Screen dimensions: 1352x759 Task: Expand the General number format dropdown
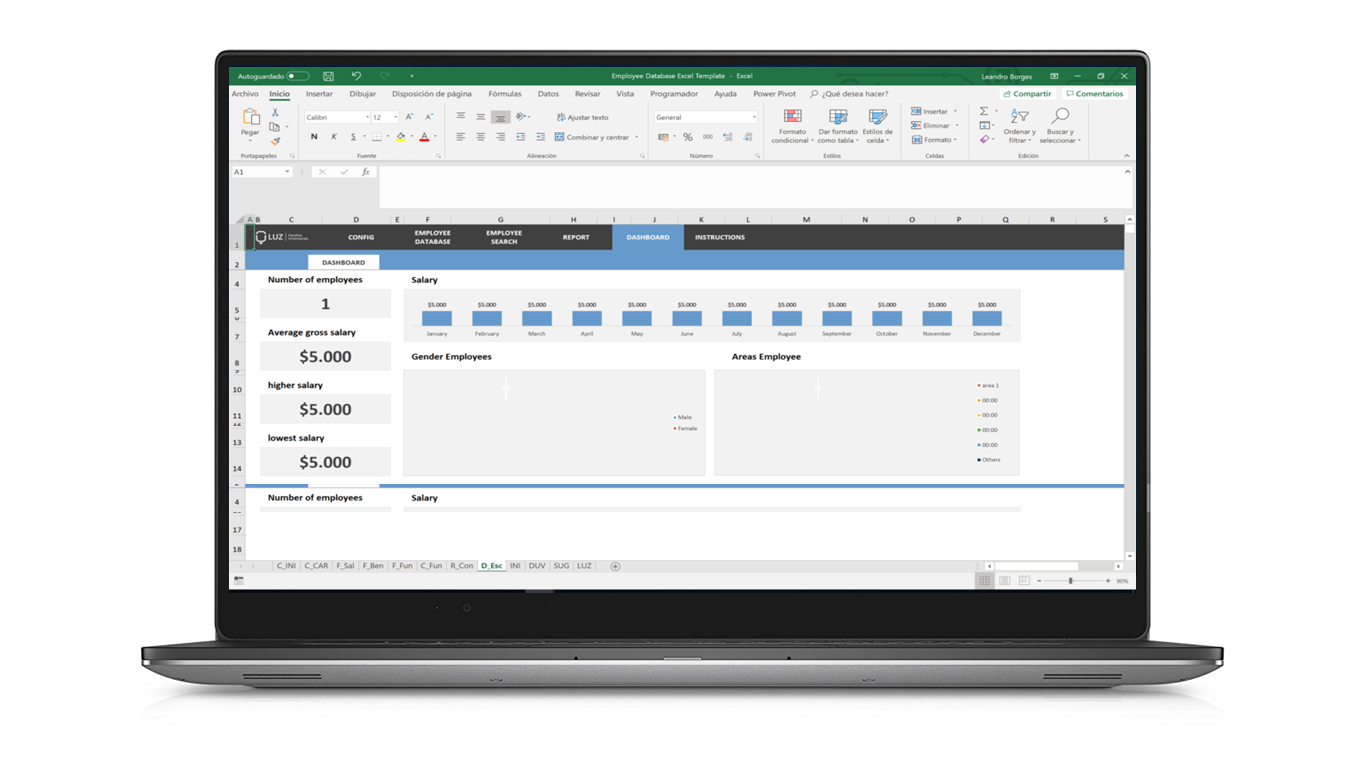coord(753,117)
